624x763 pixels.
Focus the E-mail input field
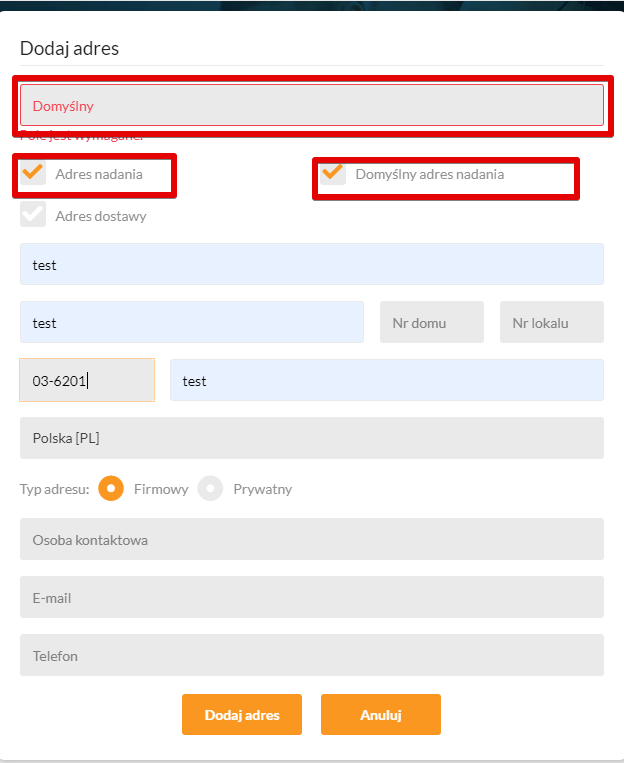point(311,598)
